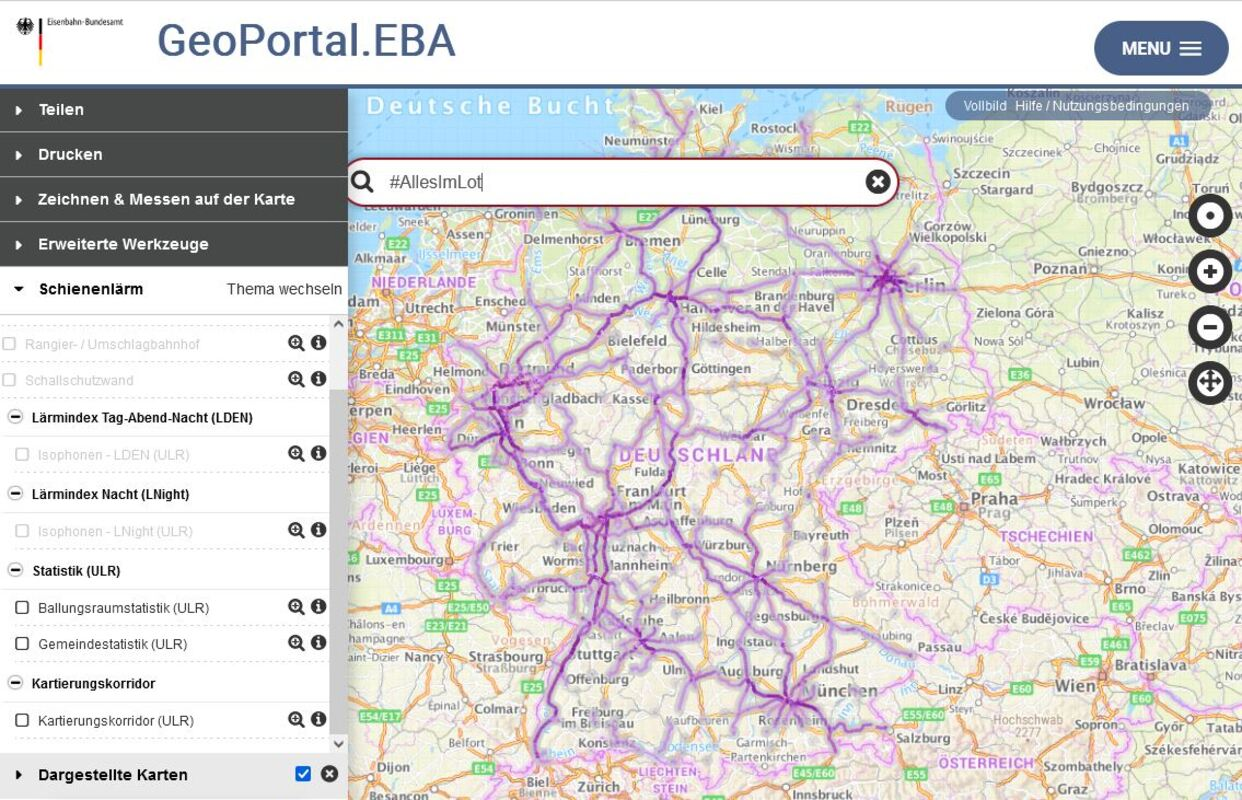Switch map to Vollbild
Viewport: 1242px width, 800px height.
985,106
